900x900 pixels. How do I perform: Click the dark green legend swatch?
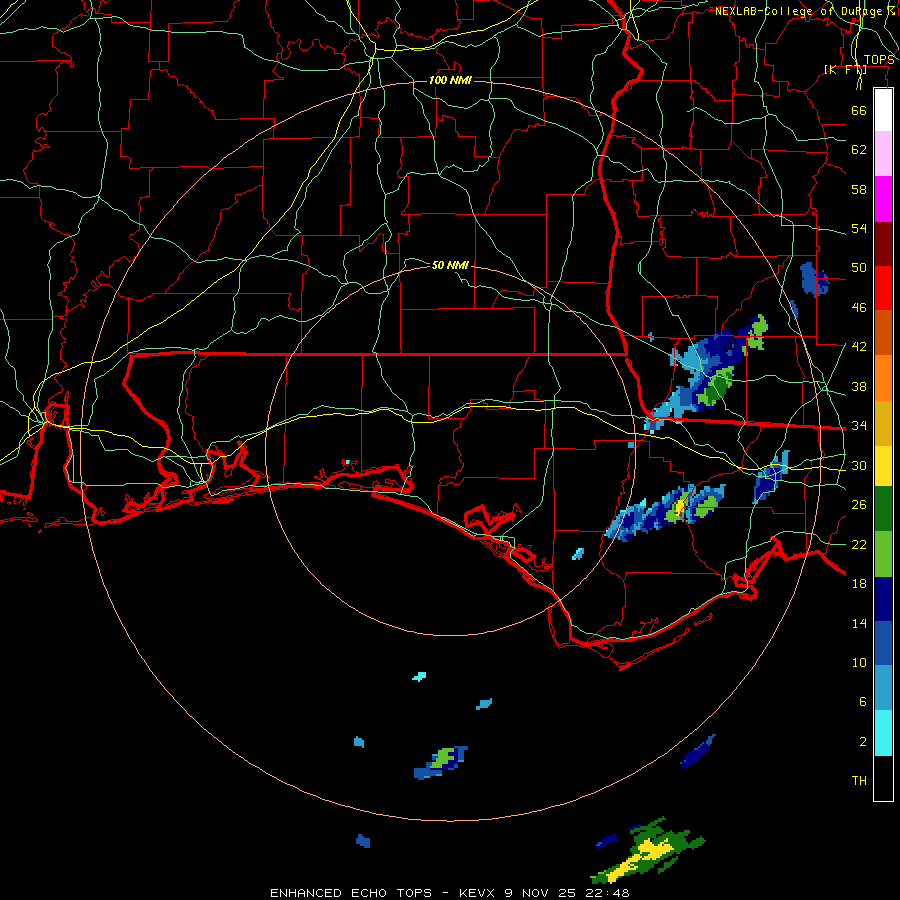click(883, 509)
